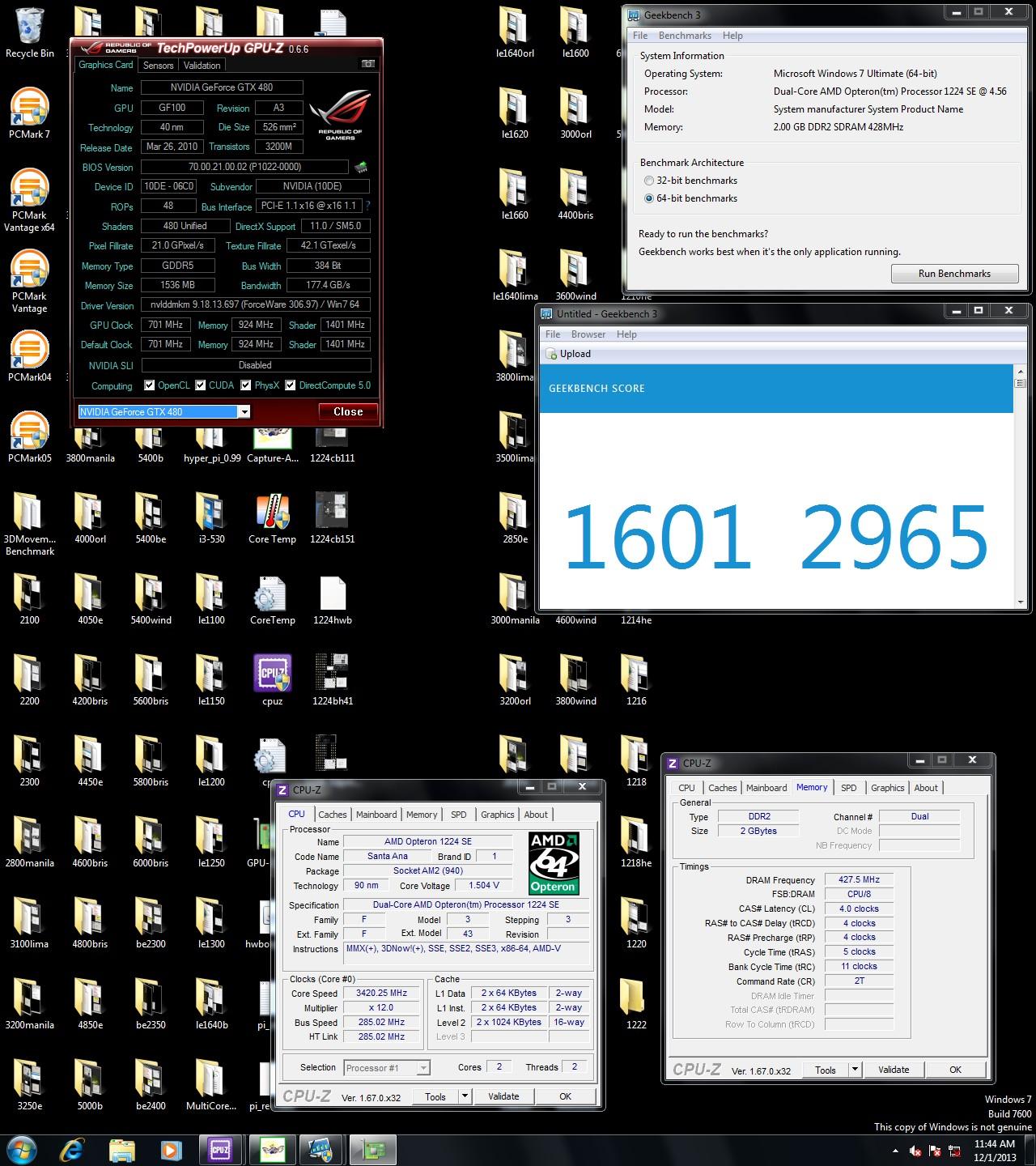The width and height of the screenshot is (1036, 1166).
Task: Open the i3-530 folder
Action: pos(211,518)
